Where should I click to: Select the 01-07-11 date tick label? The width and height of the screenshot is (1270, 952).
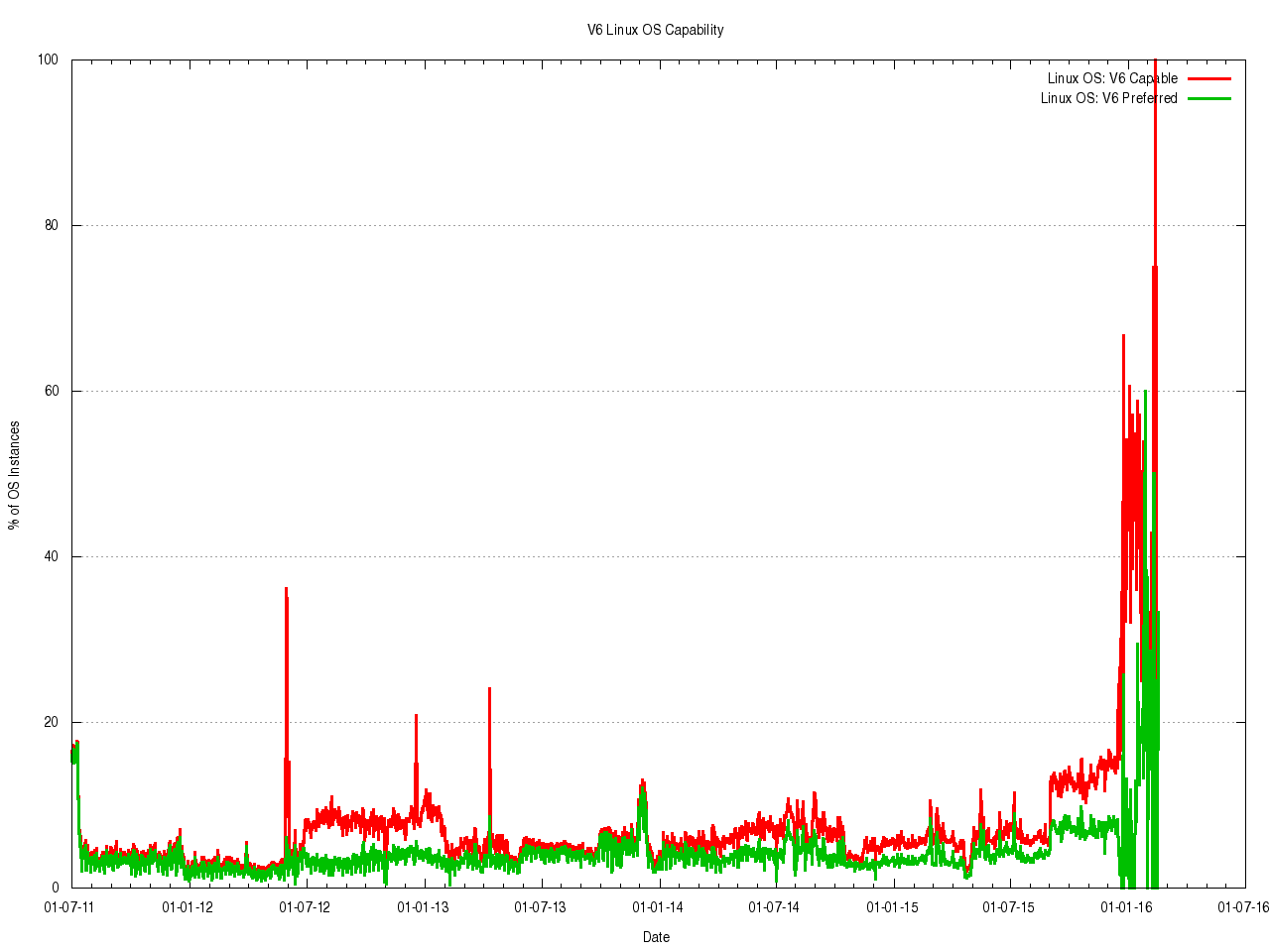point(70,906)
